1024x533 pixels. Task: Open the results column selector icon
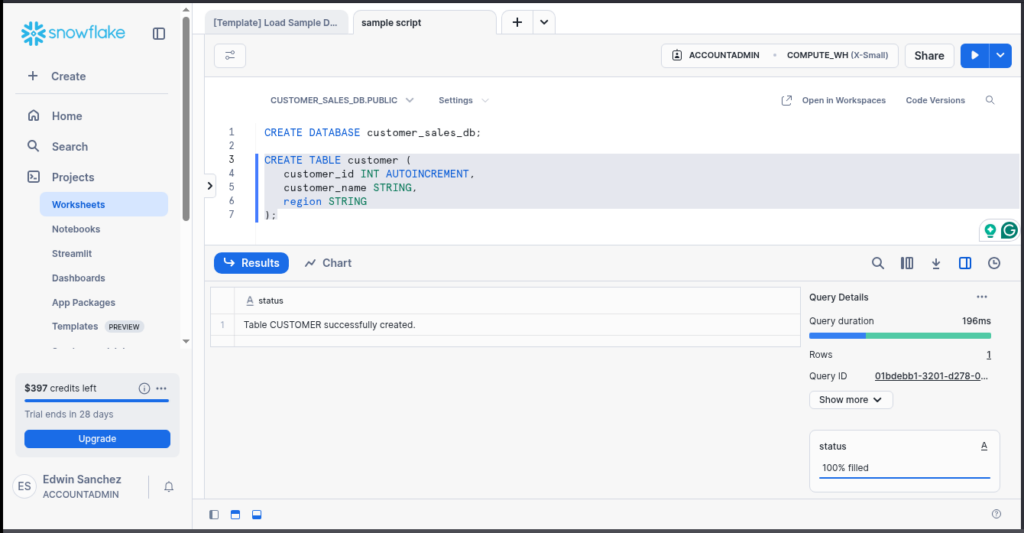(x=907, y=263)
